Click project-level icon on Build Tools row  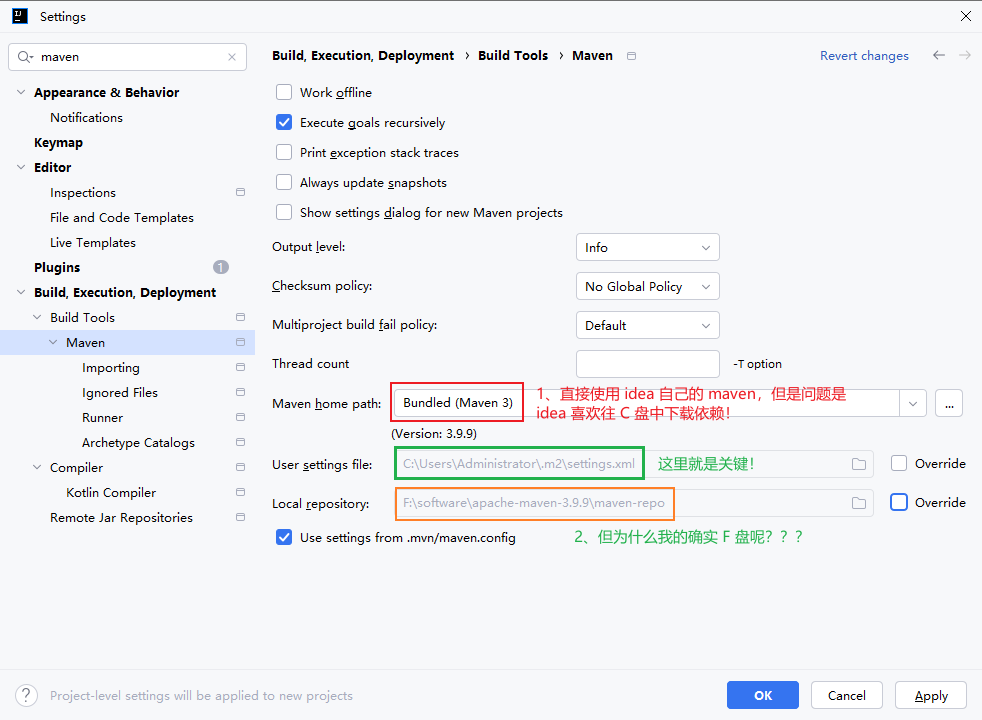(240, 317)
